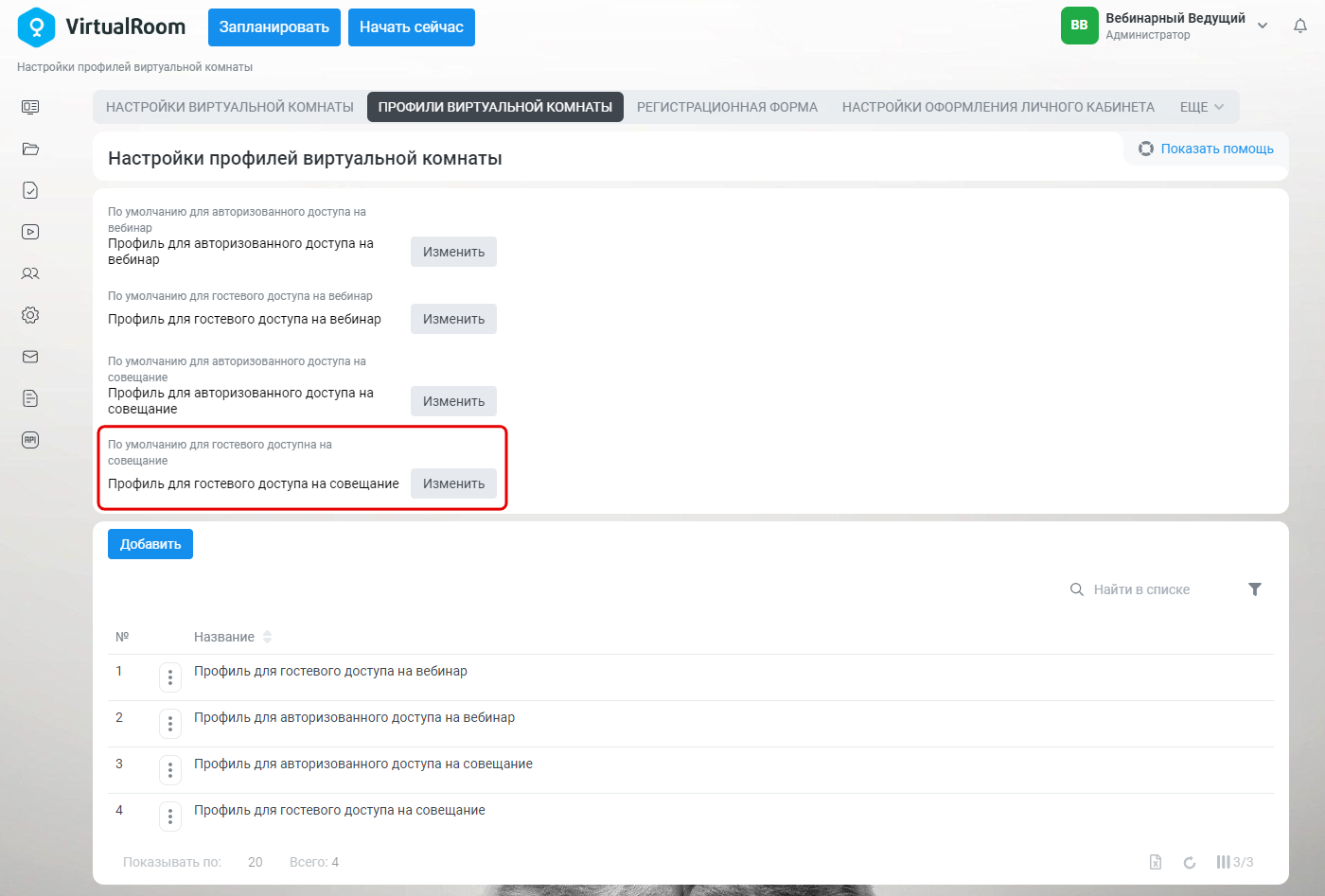Image resolution: width=1325 pixels, height=896 pixels.
Task: Click the VirtualRoom logo icon
Action: [x=36, y=26]
